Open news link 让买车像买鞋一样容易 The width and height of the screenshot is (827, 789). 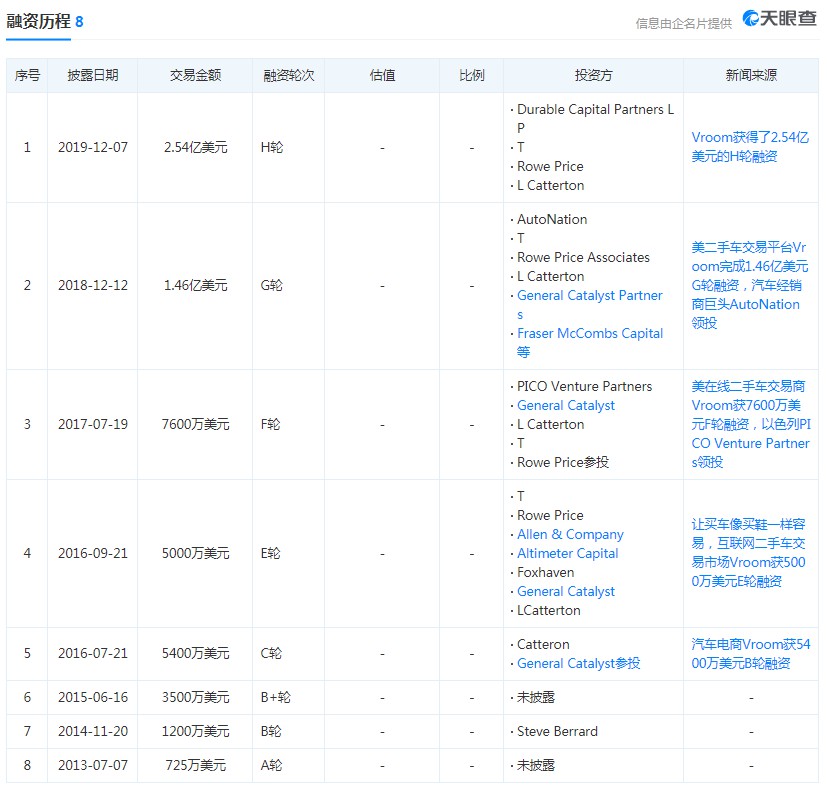(x=748, y=553)
